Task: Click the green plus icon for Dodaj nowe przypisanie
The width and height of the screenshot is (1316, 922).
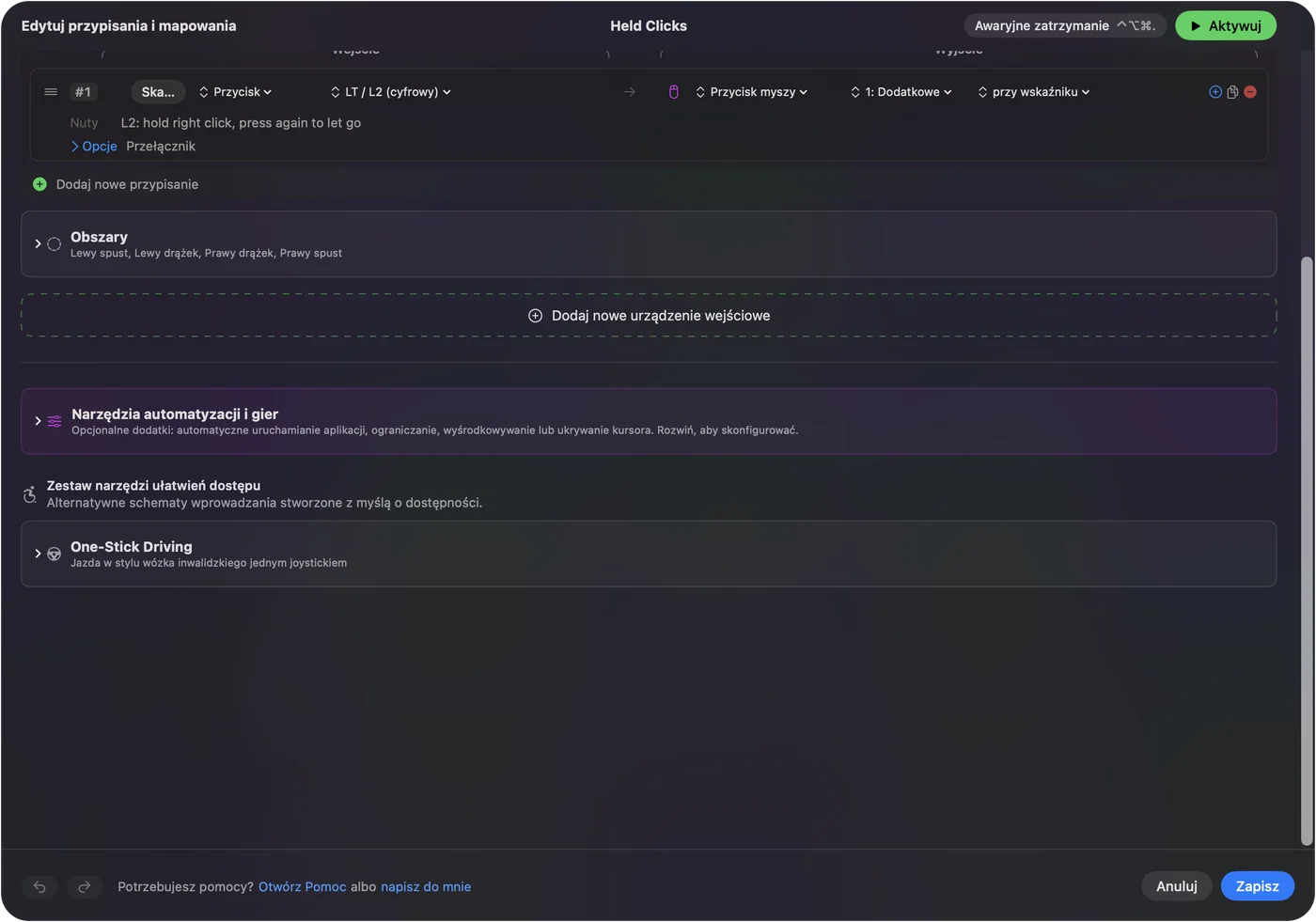Action: pos(39,184)
